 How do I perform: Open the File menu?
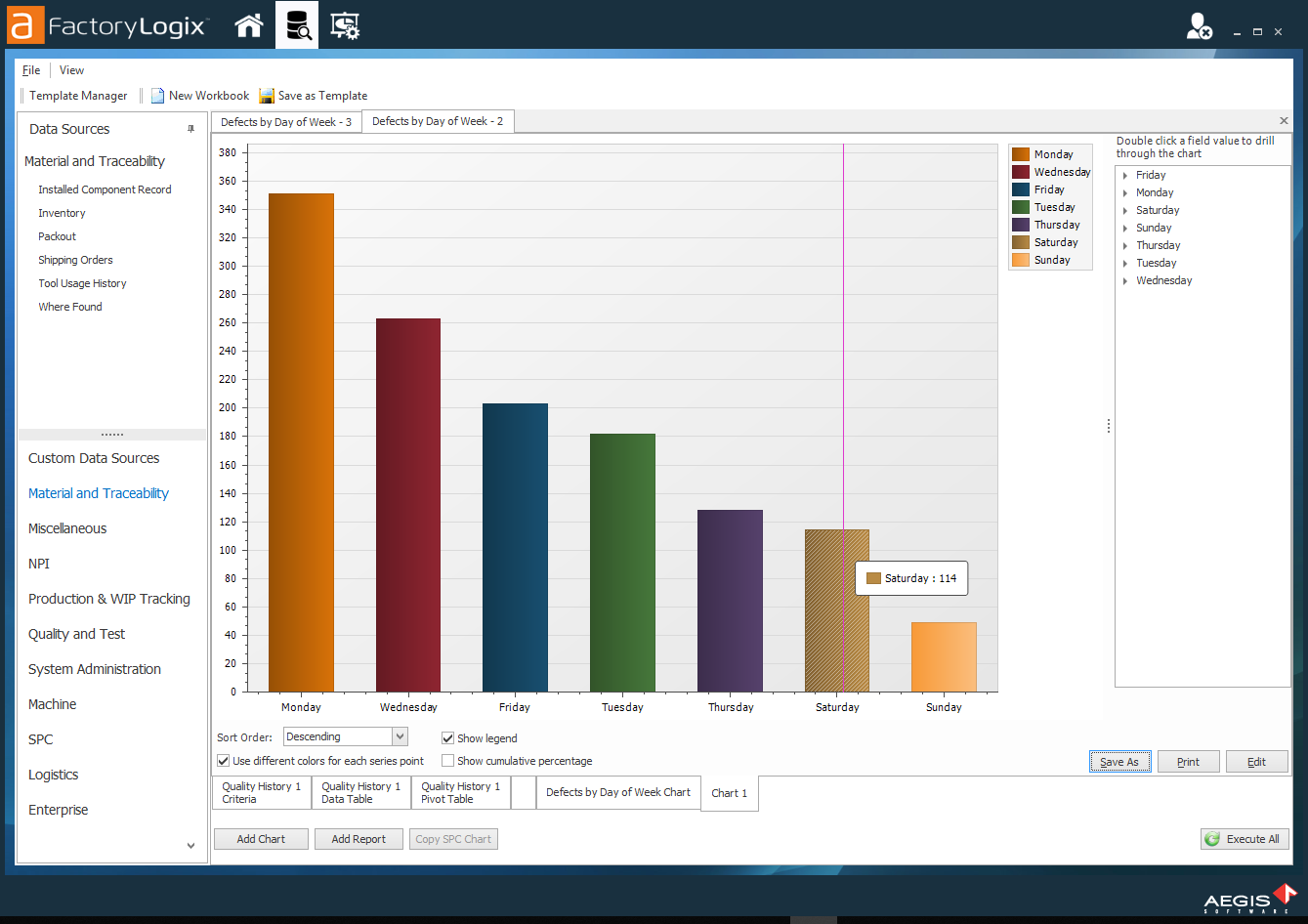[31, 70]
